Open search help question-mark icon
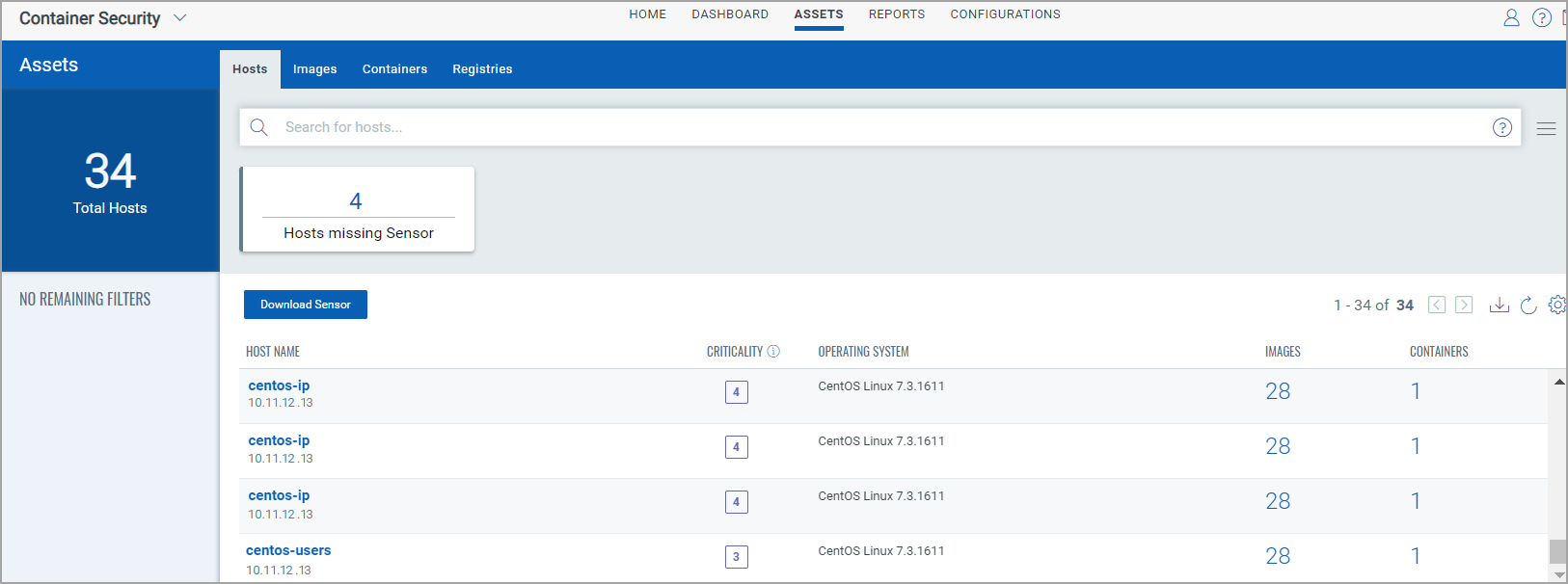Screen dimensions: 1568x584 pyautogui.click(x=1502, y=127)
